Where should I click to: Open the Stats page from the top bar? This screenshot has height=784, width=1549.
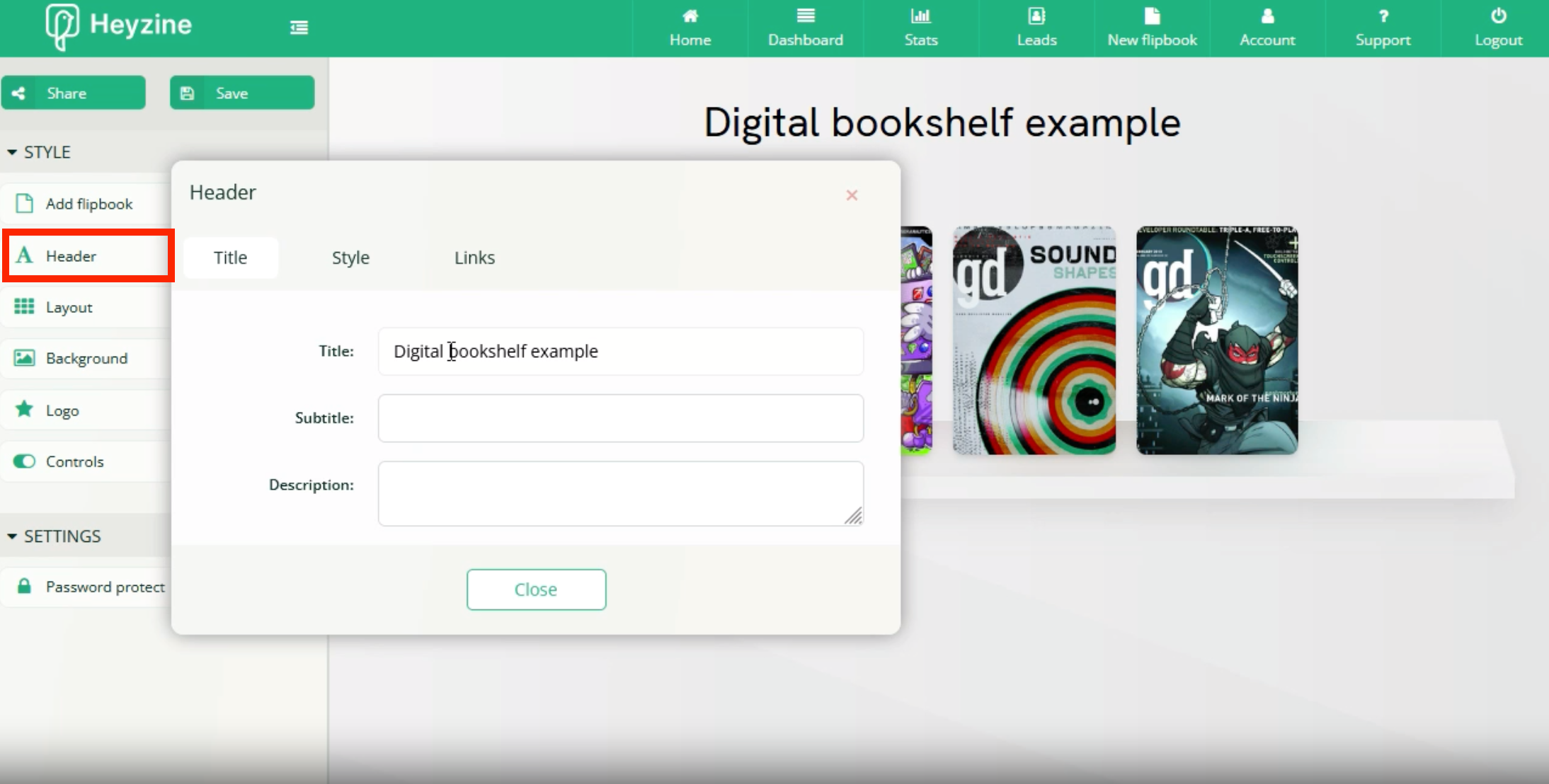pos(919,28)
